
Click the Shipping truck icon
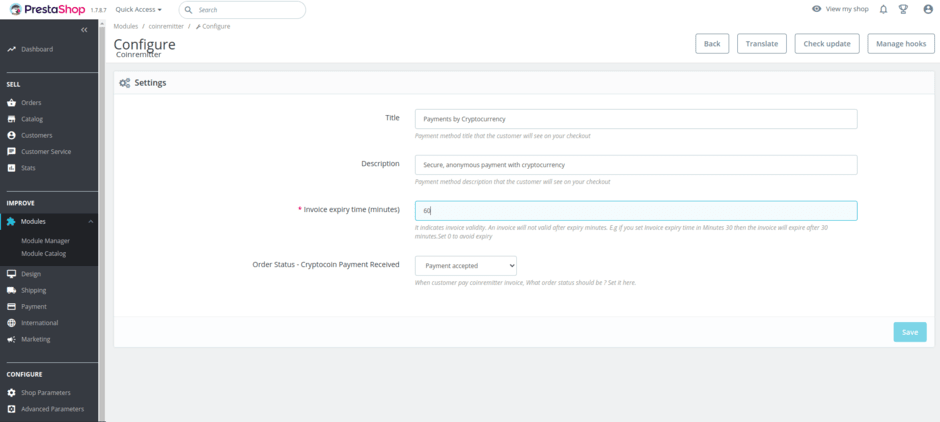tap(11, 290)
